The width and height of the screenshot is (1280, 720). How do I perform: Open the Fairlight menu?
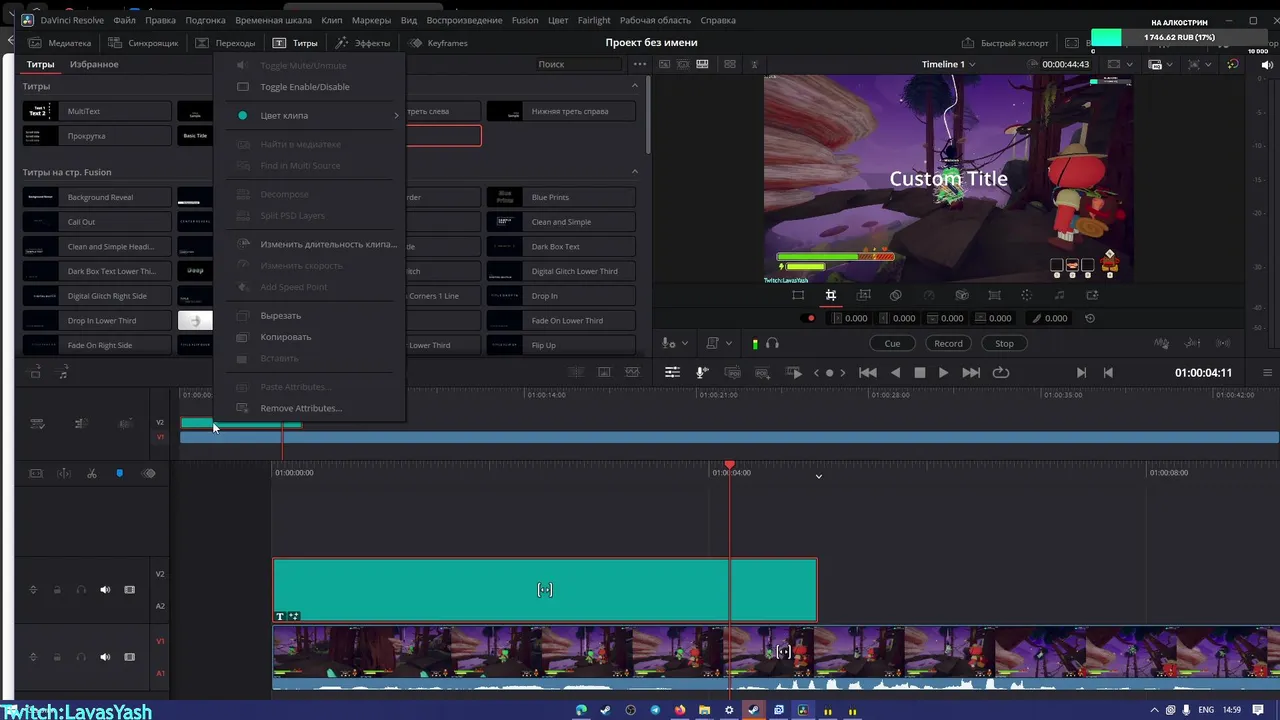[x=594, y=20]
